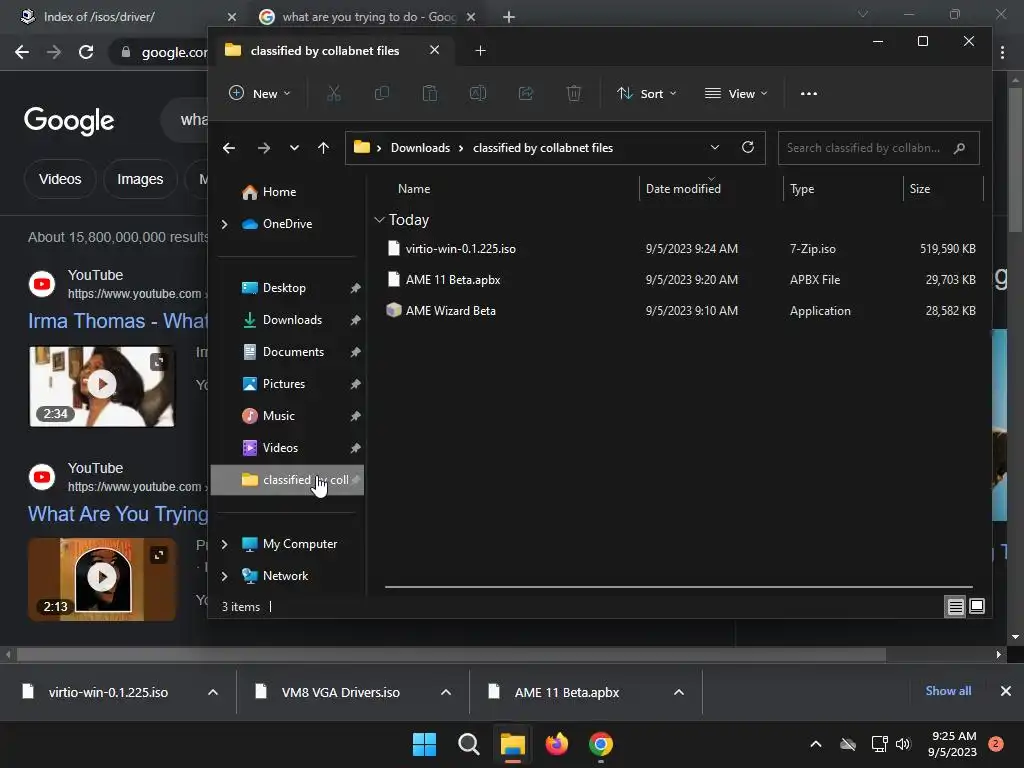The width and height of the screenshot is (1024, 768).
Task: Expand OneDrive in navigation pane
Action: tap(225, 224)
